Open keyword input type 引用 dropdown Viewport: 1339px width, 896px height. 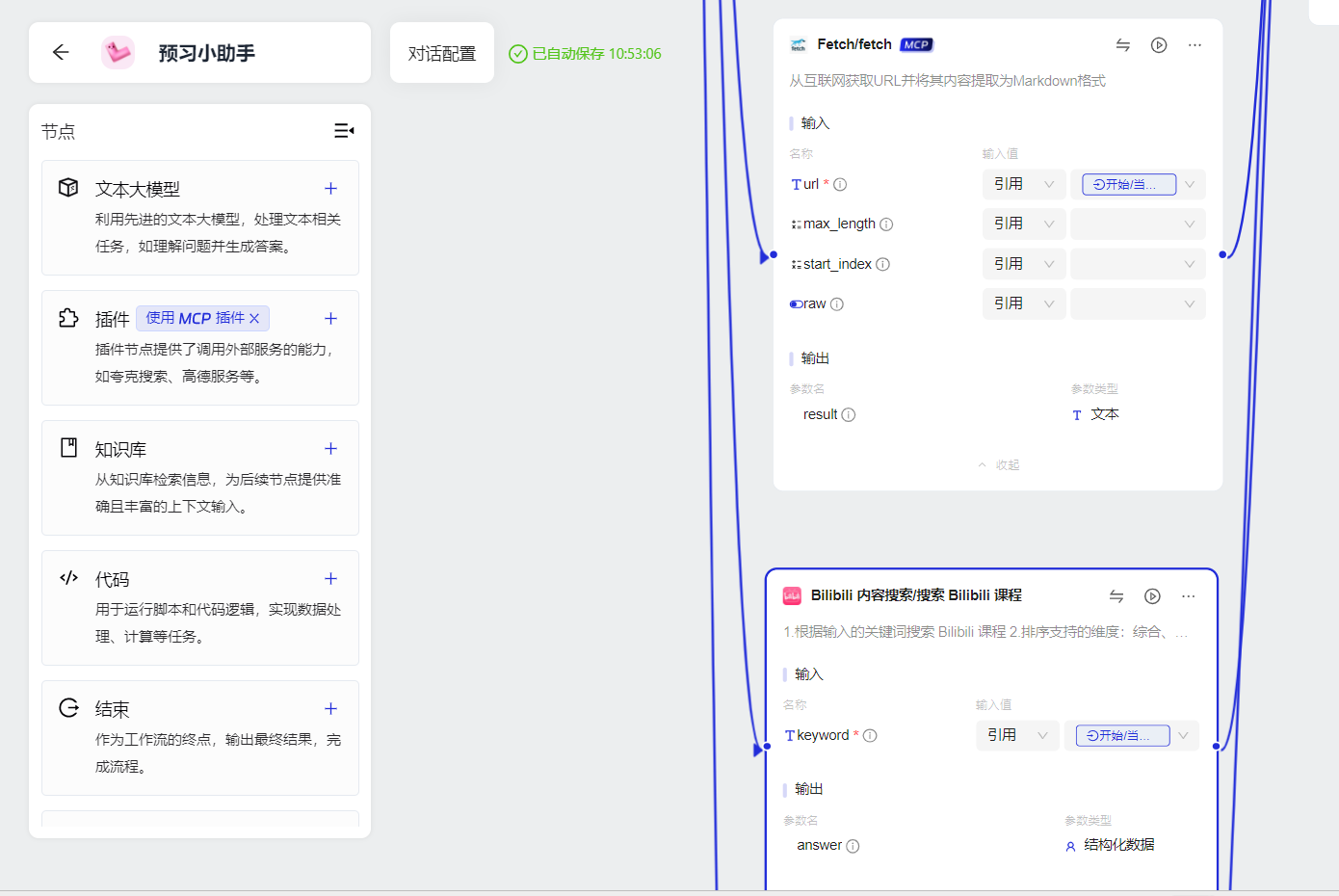(1017, 735)
